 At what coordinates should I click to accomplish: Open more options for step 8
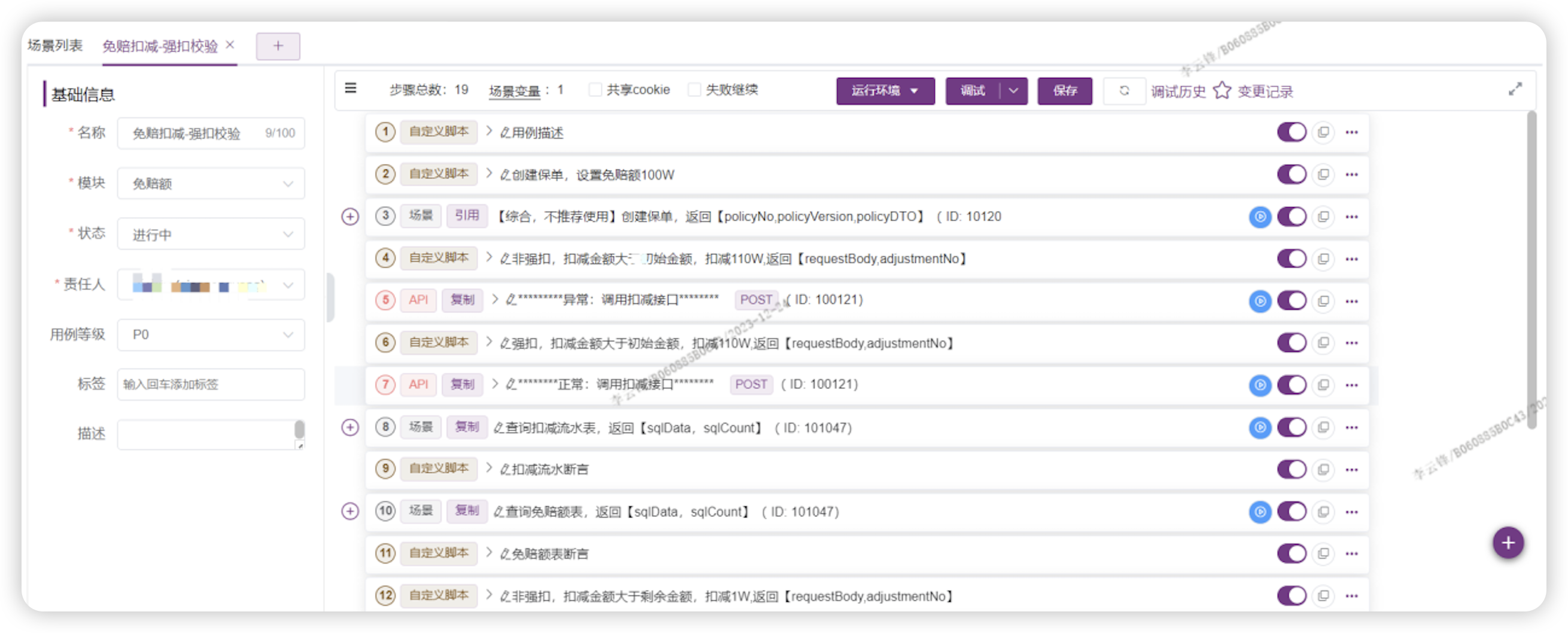pyautogui.click(x=1352, y=428)
